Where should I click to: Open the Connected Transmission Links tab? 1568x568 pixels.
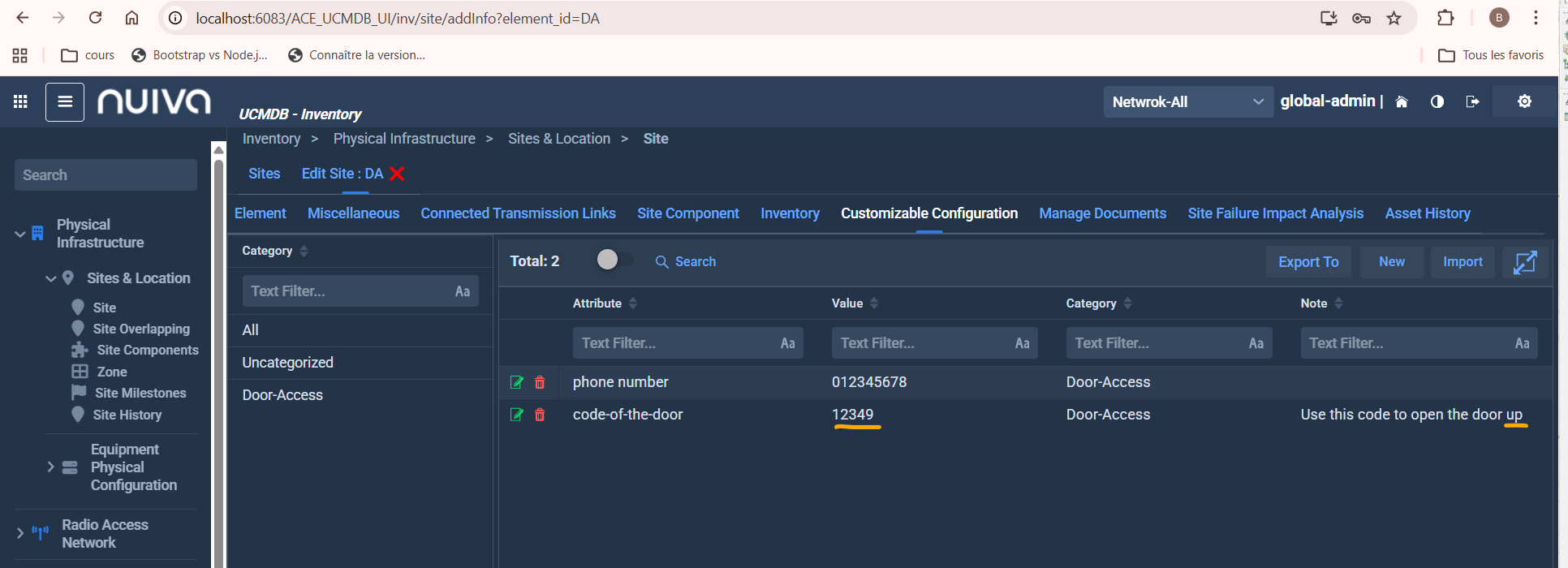pos(518,213)
